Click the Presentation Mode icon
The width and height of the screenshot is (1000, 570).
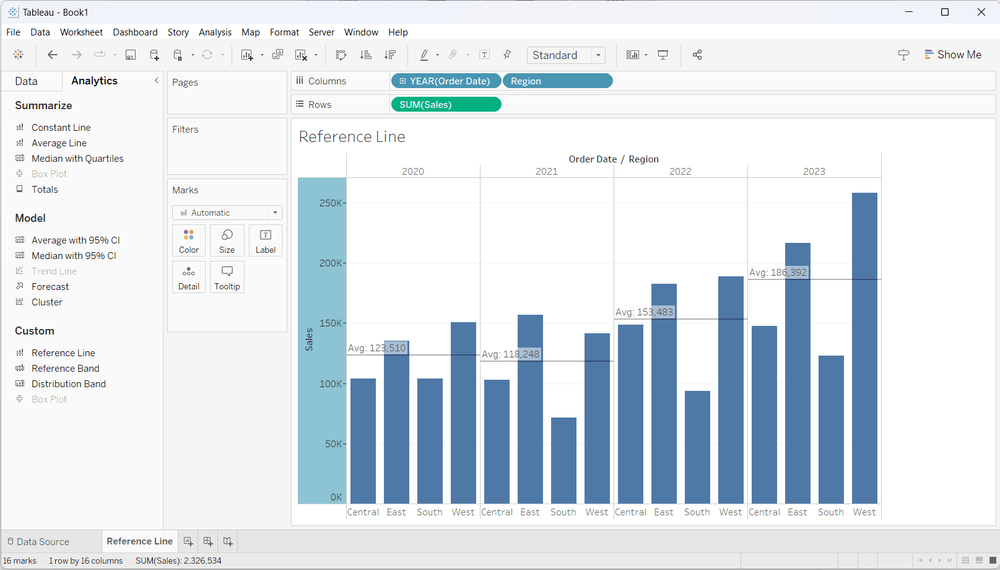pyautogui.click(x=663, y=55)
